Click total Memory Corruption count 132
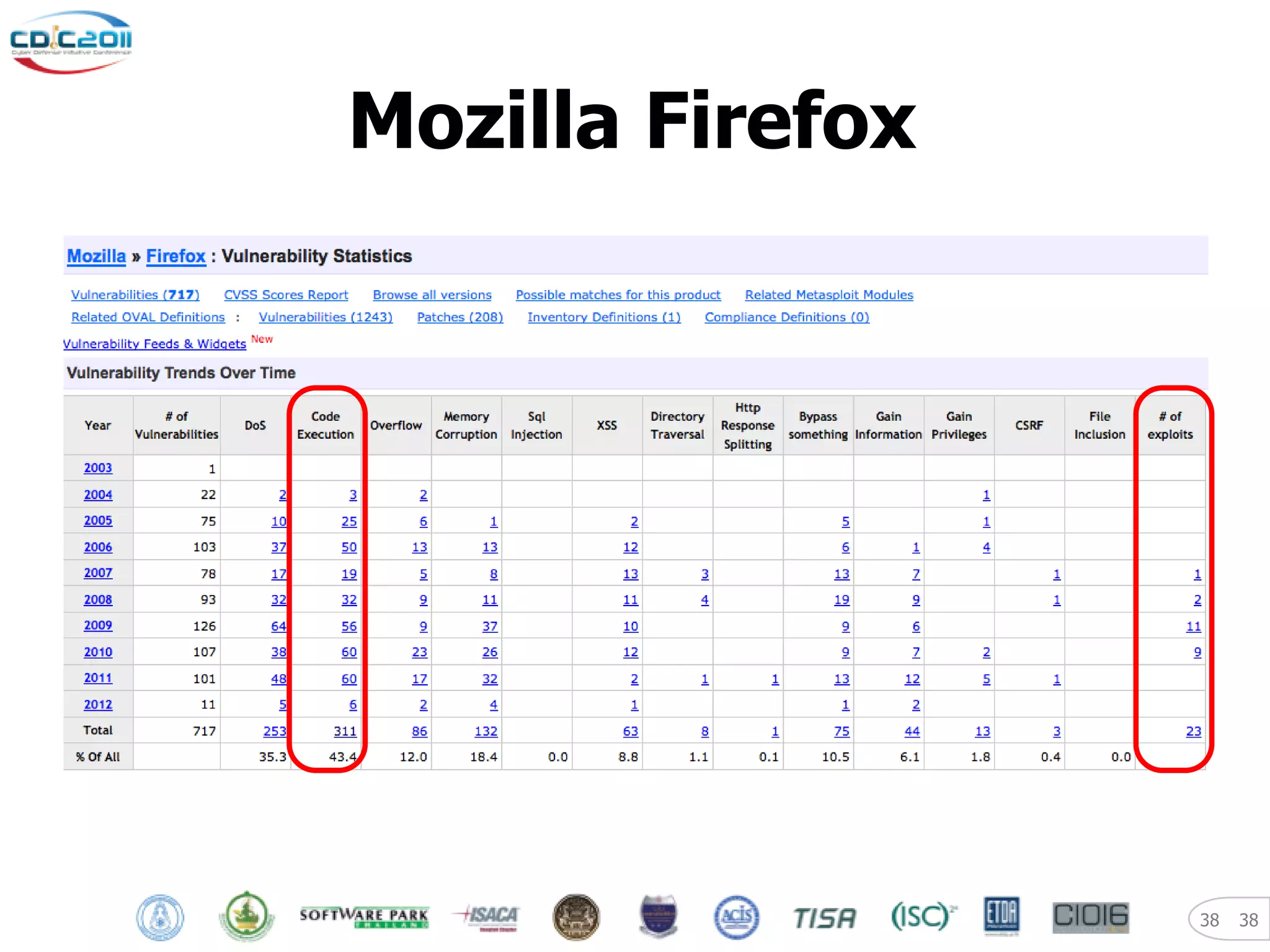The width and height of the screenshot is (1270, 952). click(486, 731)
